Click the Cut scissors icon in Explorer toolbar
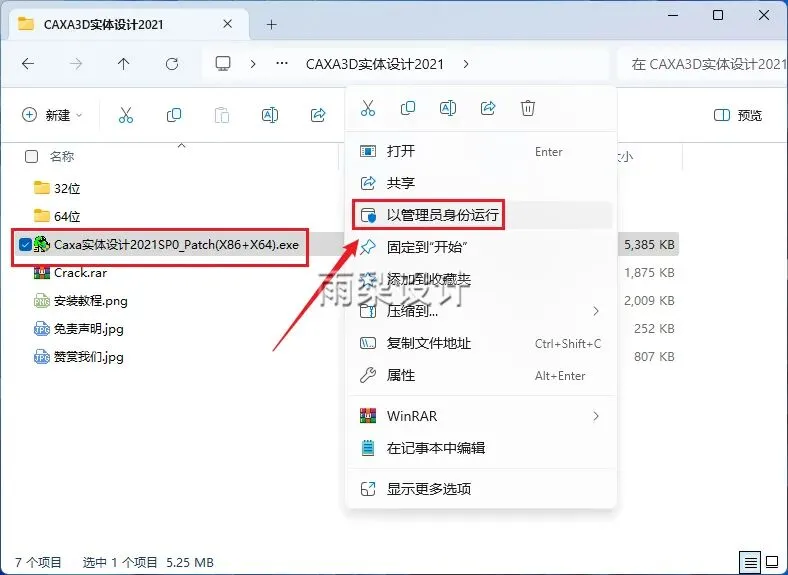 (x=126, y=115)
